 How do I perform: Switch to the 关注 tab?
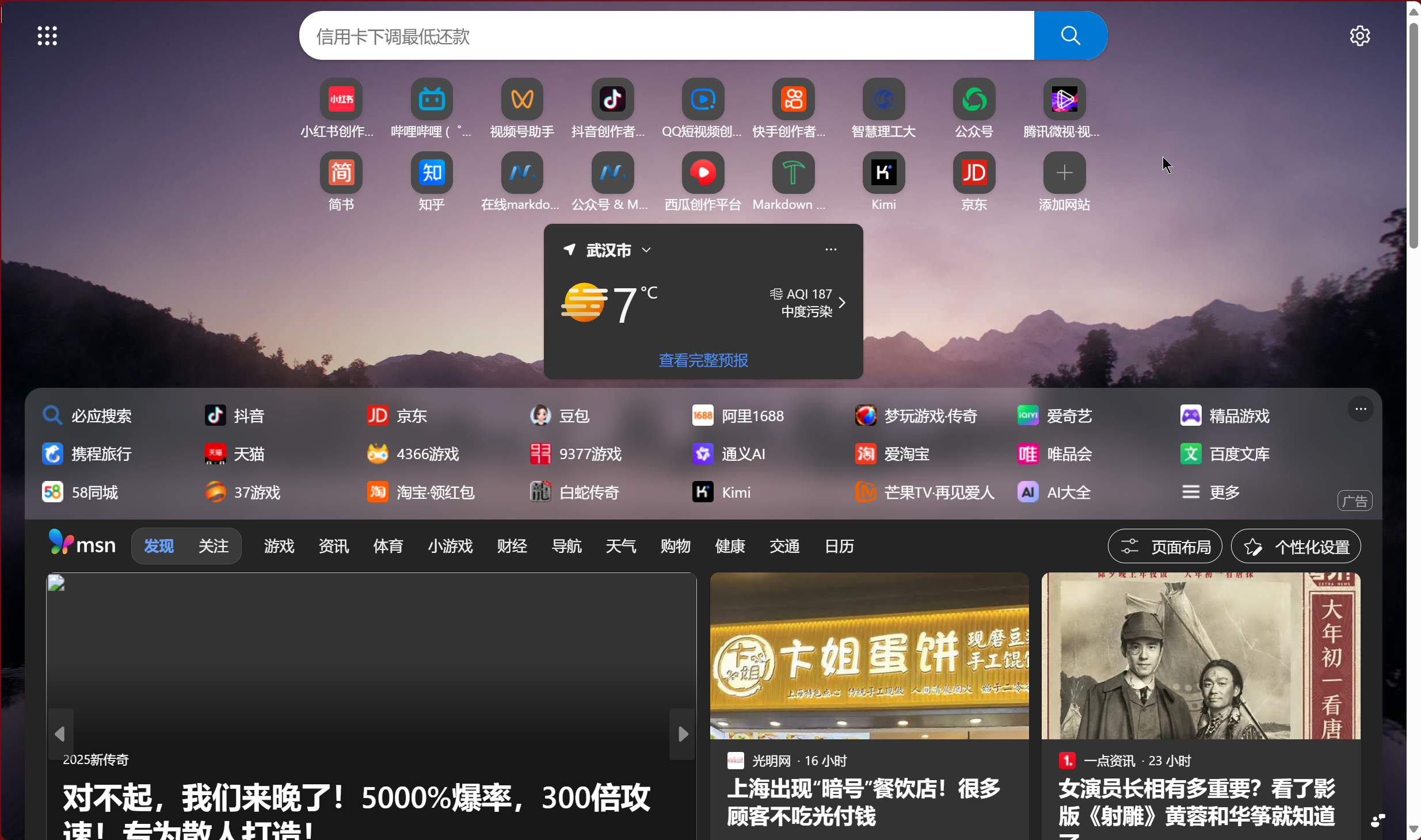(x=214, y=545)
